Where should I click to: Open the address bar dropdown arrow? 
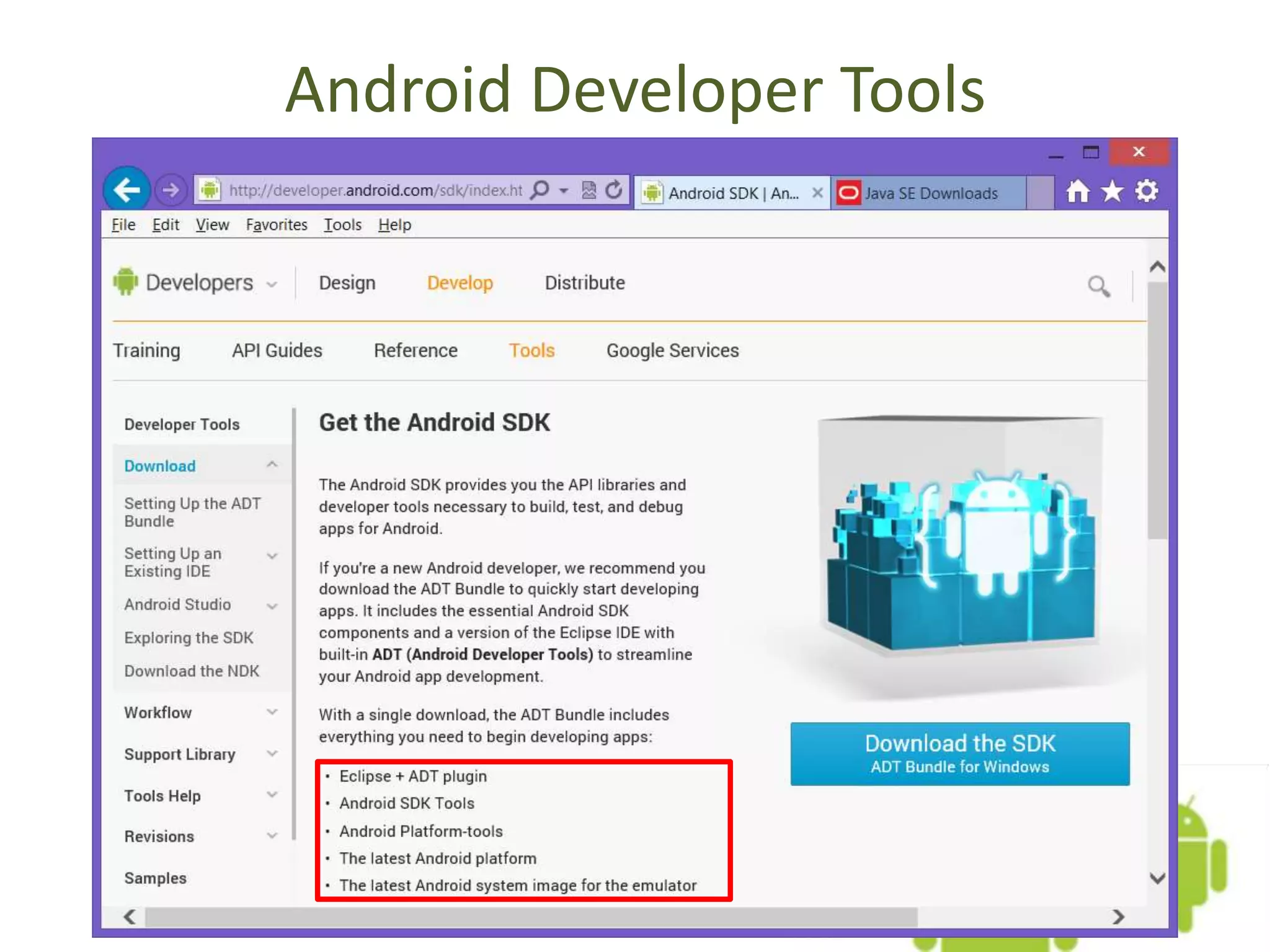564,190
